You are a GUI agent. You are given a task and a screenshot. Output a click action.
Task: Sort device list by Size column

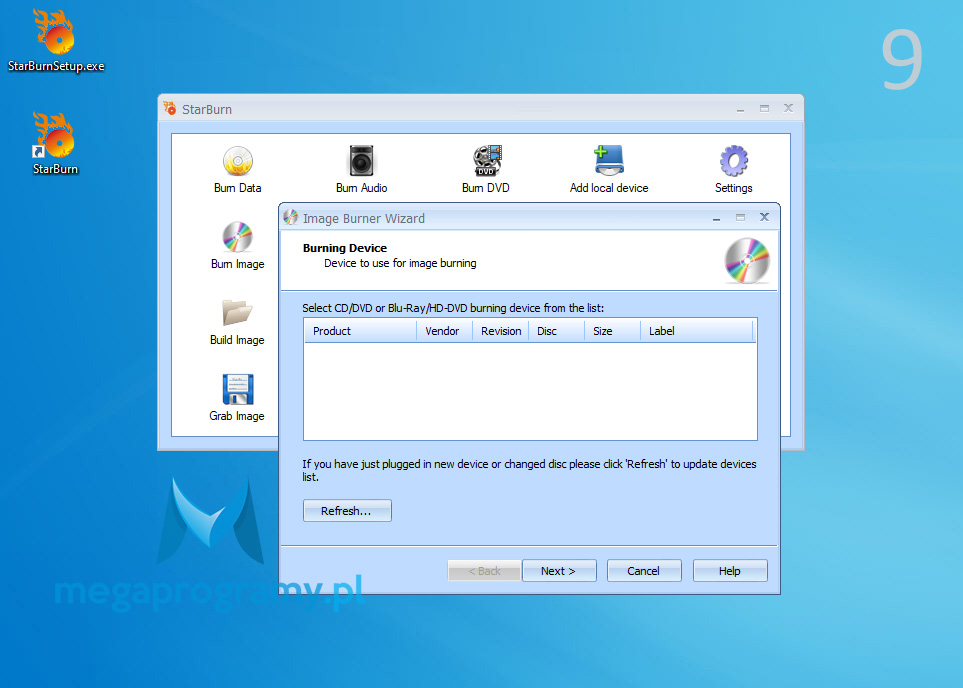click(612, 331)
